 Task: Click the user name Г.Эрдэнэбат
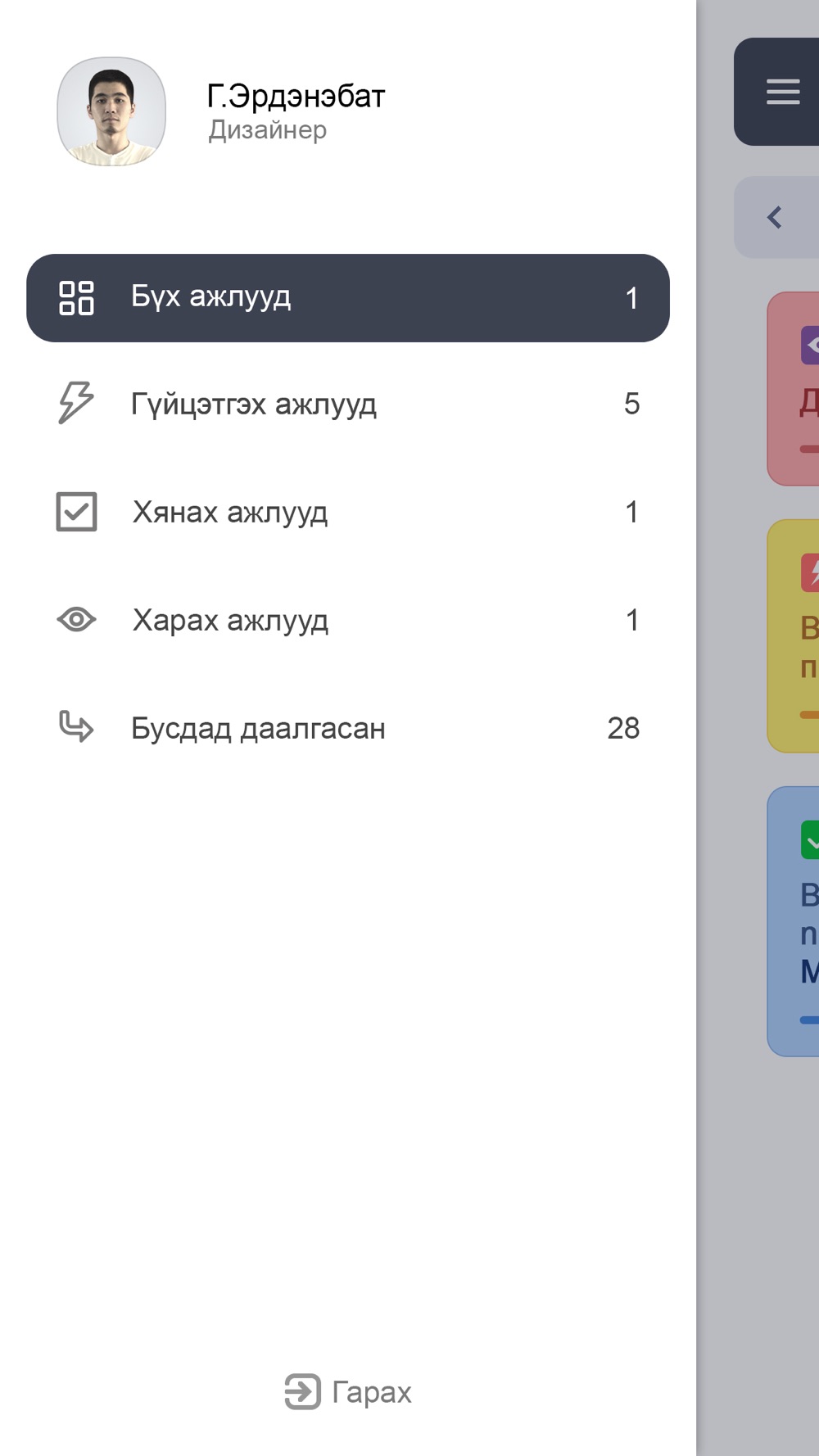(296, 97)
